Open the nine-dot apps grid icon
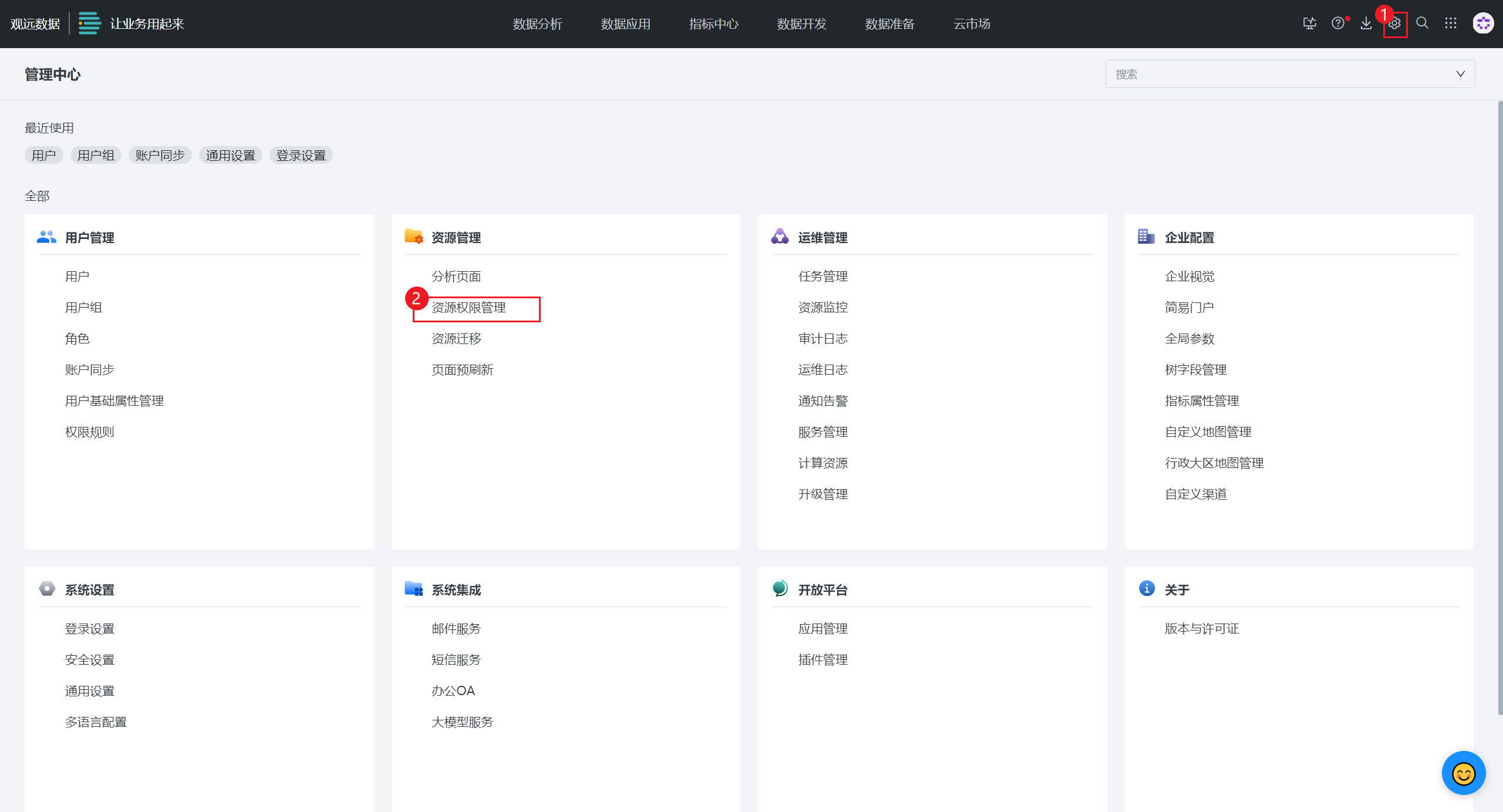This screenshot has height=812, width=1503. coord(1451,23)
